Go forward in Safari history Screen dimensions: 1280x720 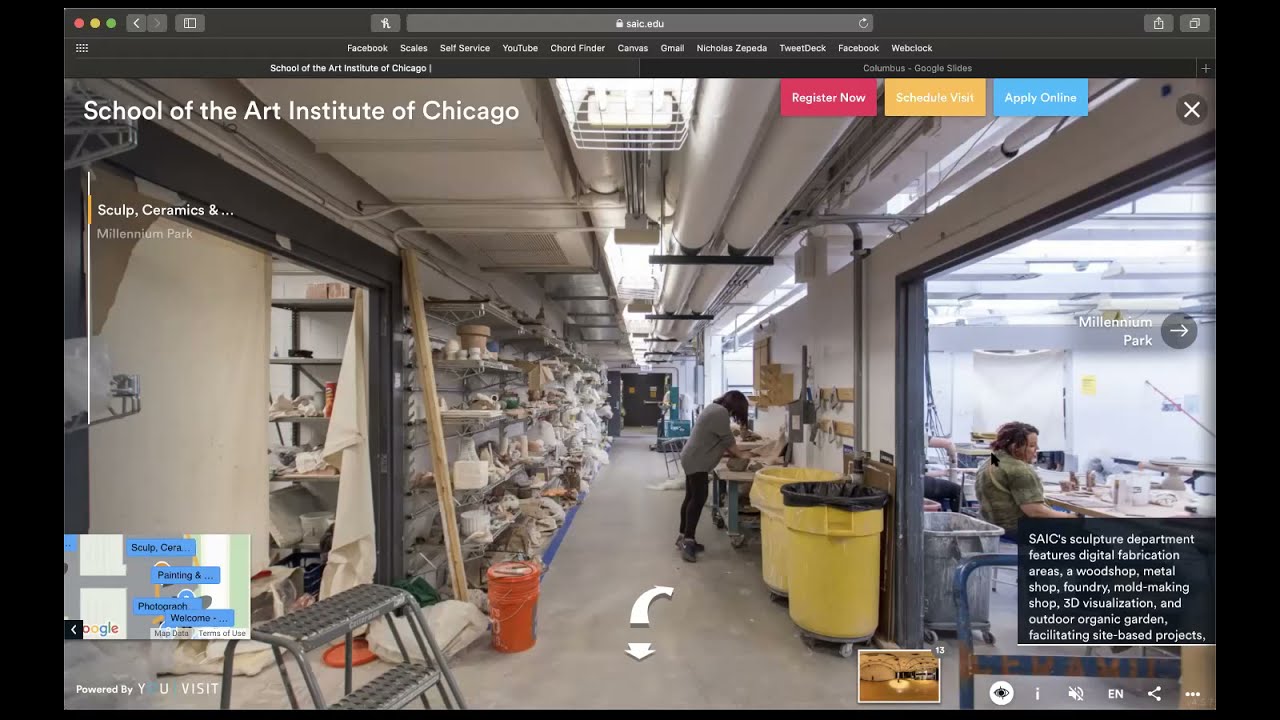click(157, 23)
